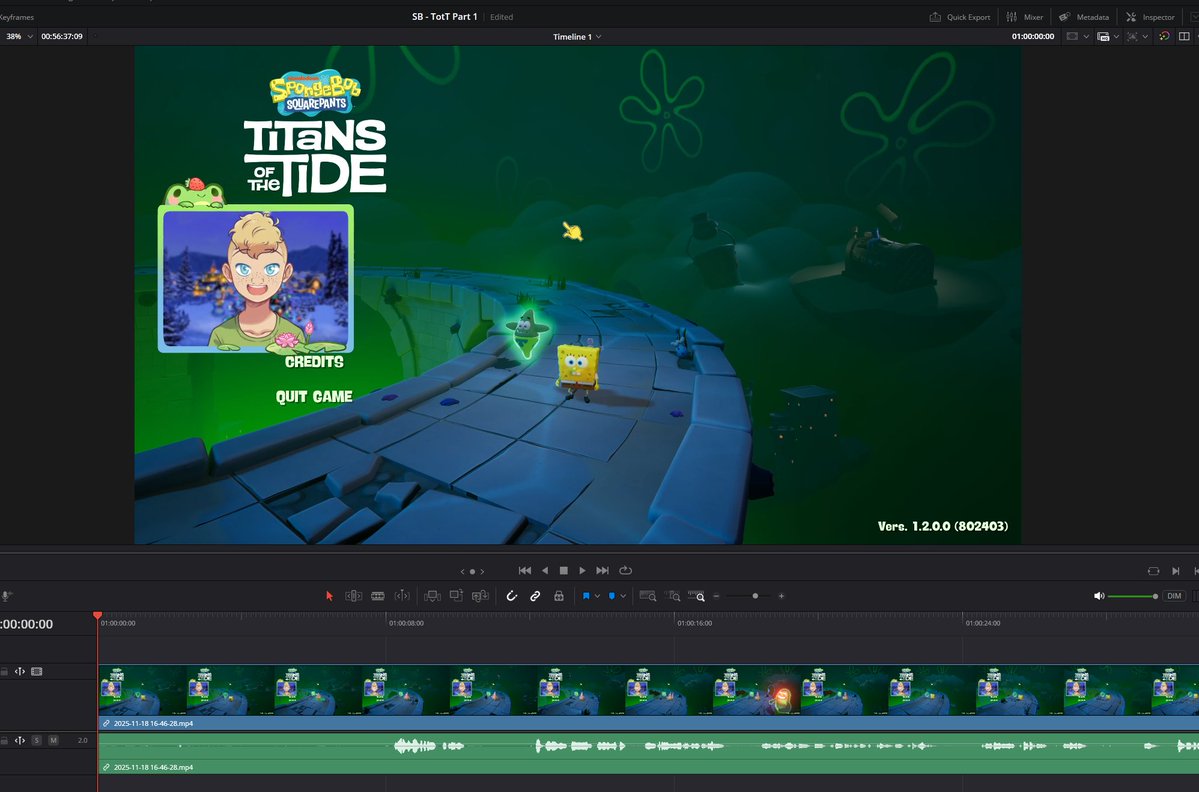
Task: Mute audio track A1 with the M button
Action: pos(53,740)
